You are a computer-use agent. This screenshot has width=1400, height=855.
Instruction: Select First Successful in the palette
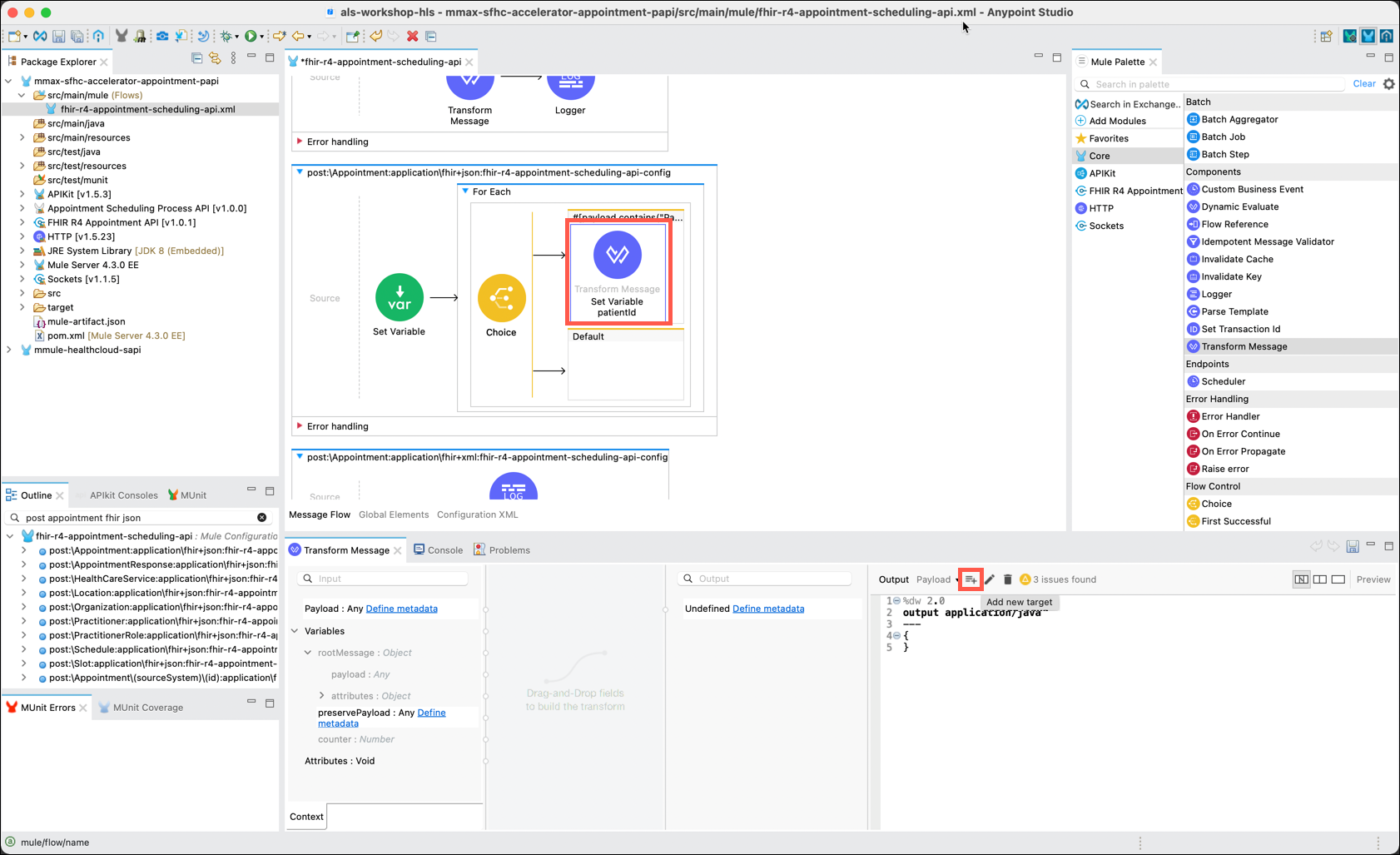1235,521
